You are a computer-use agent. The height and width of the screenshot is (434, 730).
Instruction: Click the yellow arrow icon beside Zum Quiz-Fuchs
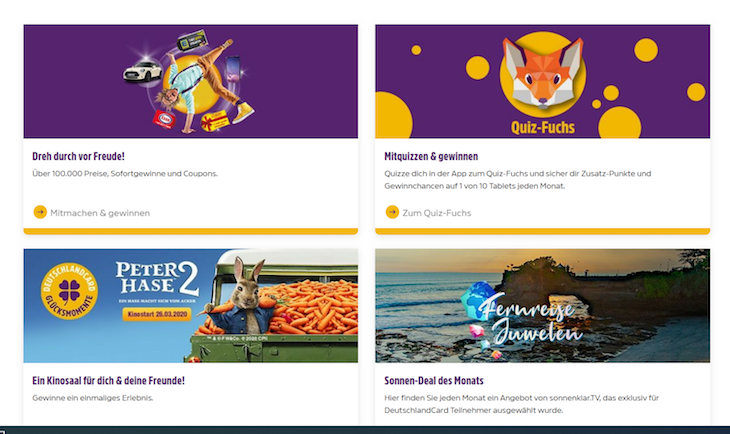pos(392,212)
